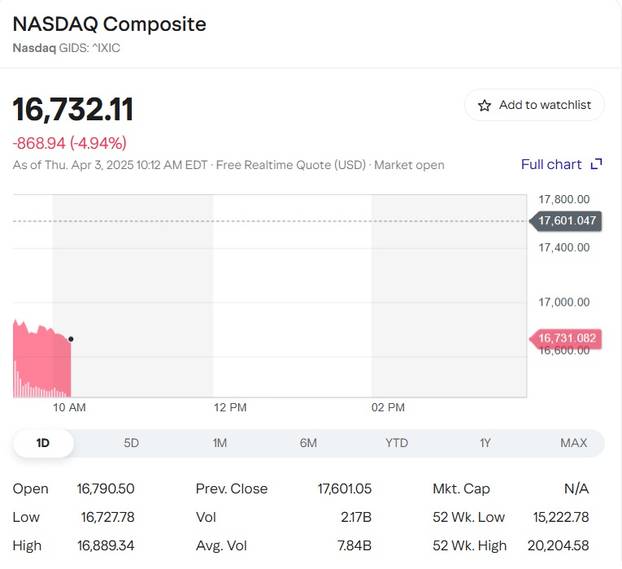
Task: Select the 6M chart range
Action: [308, 443]
